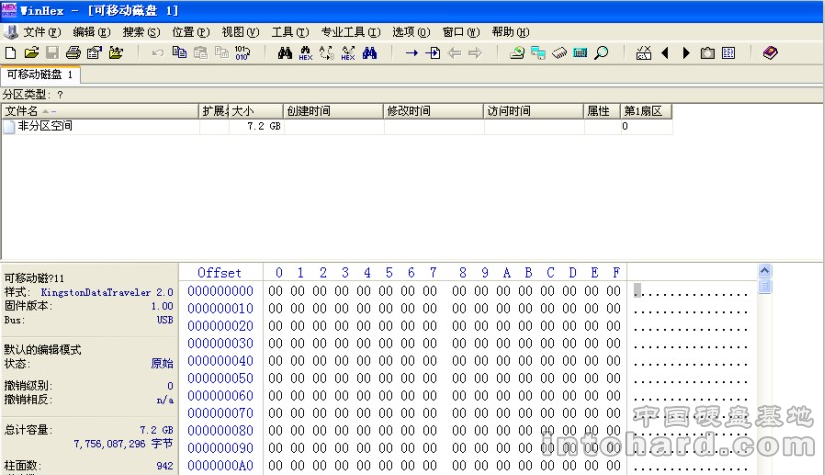Click the blue binoculars simultaneous search icon
Image resolution: width=825 pixels, height=475 pixels.
(369, 53)
